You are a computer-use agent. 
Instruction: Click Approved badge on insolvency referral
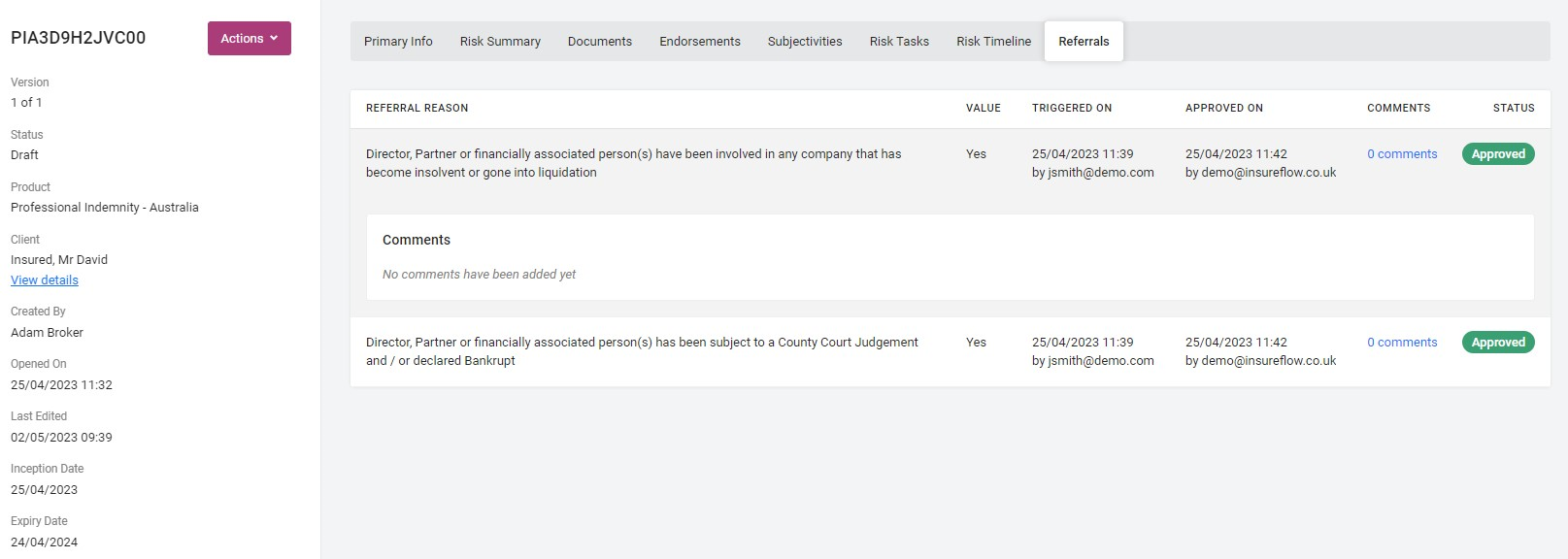tap(1498, 154)
